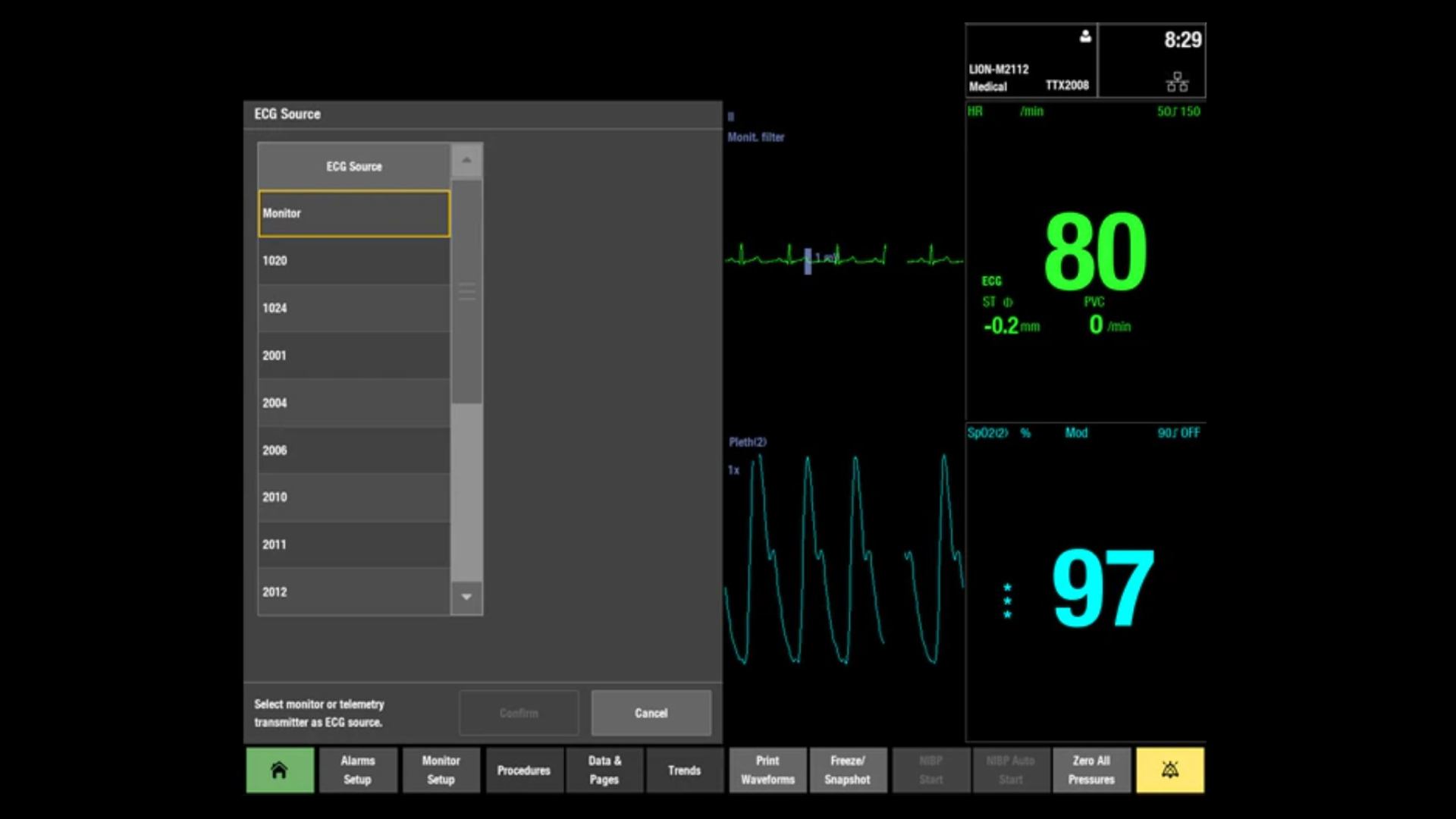Click Freeze/Snapshot to freeze waveforms
The width and height of the screenshot is (1456, 819).
pos(848,770)
